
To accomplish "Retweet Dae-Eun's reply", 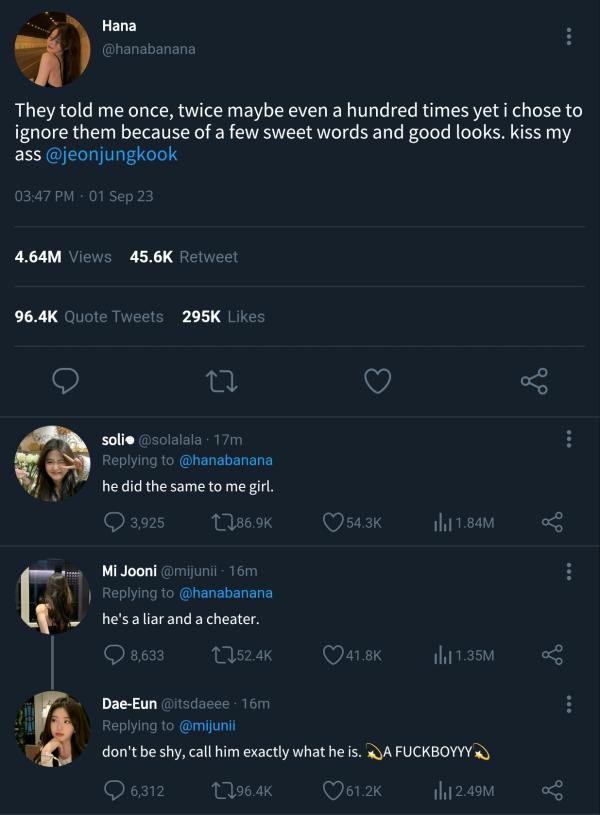I will click(x=223, y=790).
